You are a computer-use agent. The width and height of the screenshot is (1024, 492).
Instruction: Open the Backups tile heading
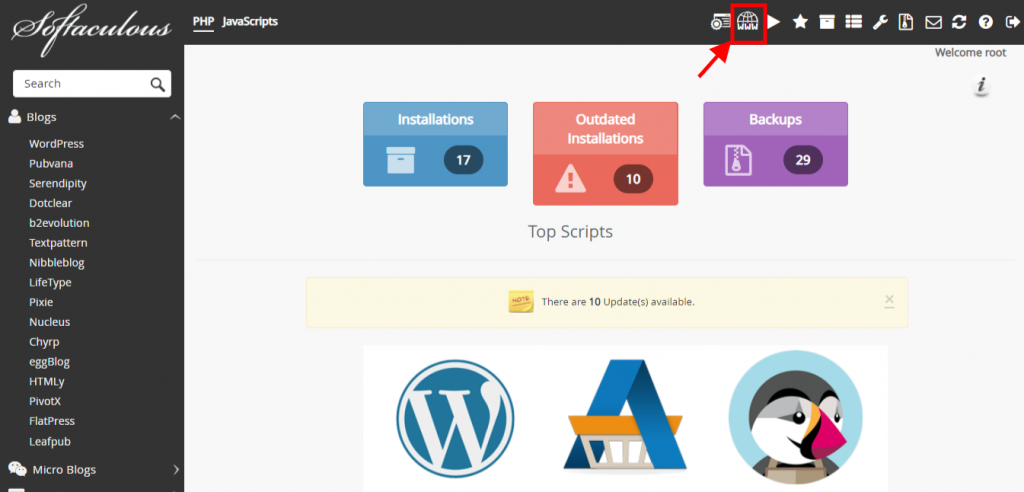pyautogui.click(x=775, y=120)
